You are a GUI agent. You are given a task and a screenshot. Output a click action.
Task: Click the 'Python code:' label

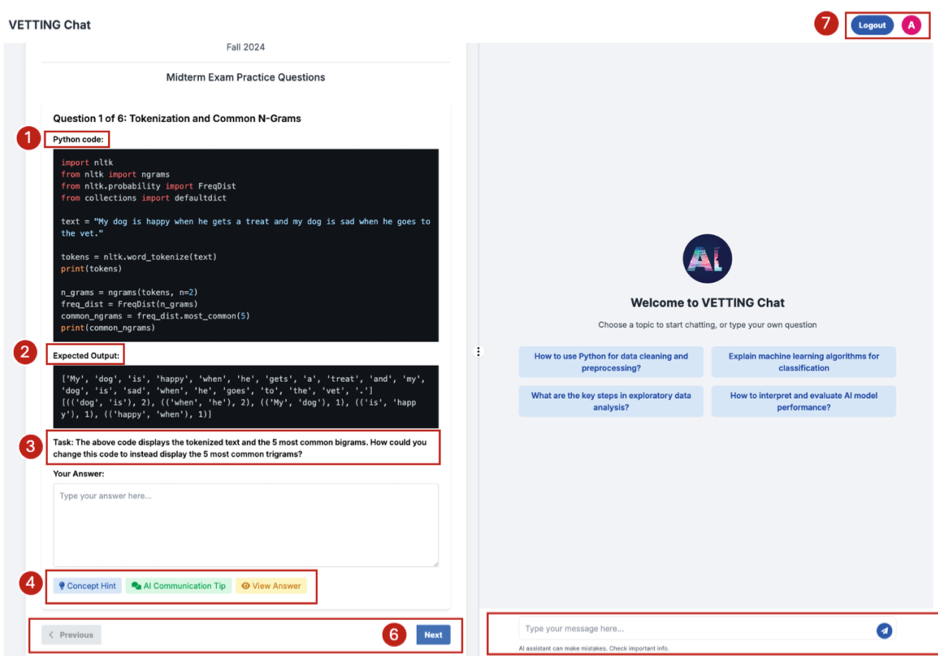(78, 139)
